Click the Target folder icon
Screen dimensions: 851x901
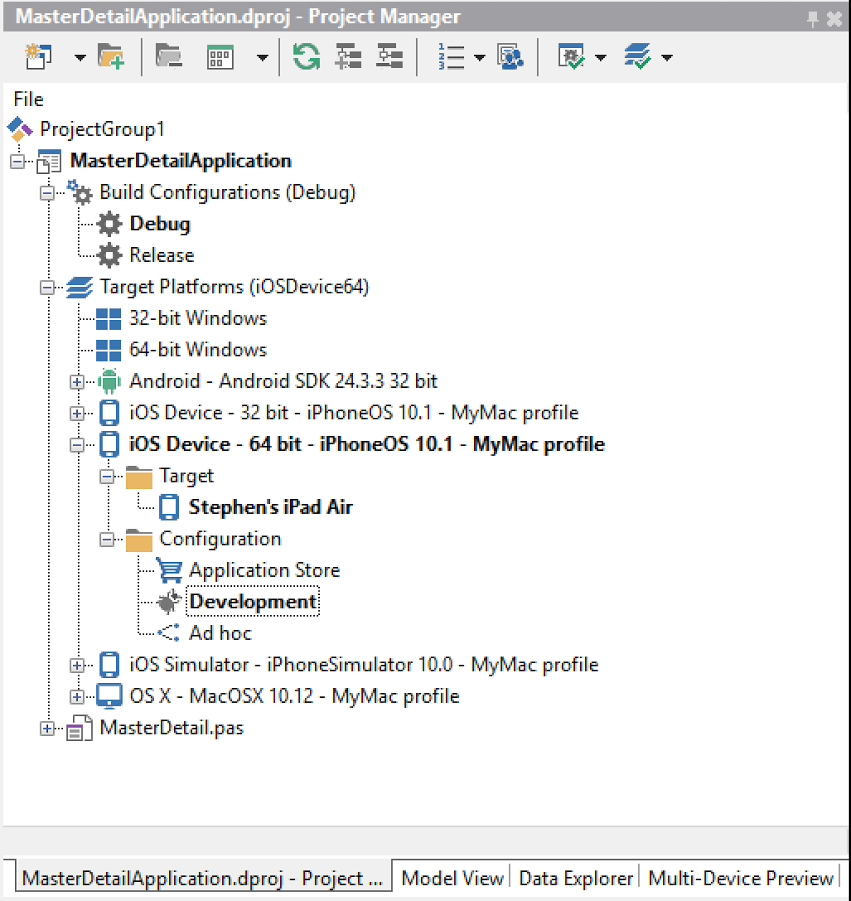click(139, 476)
